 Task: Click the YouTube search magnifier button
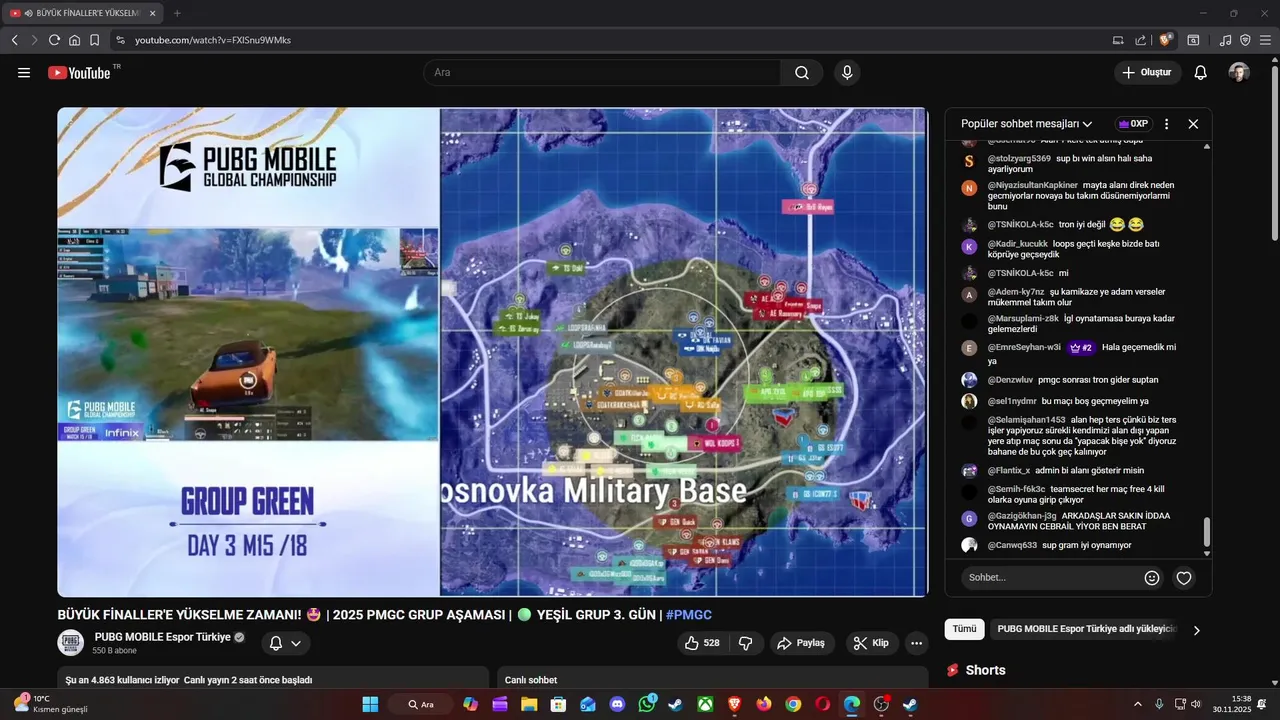(x=802, y=73)
